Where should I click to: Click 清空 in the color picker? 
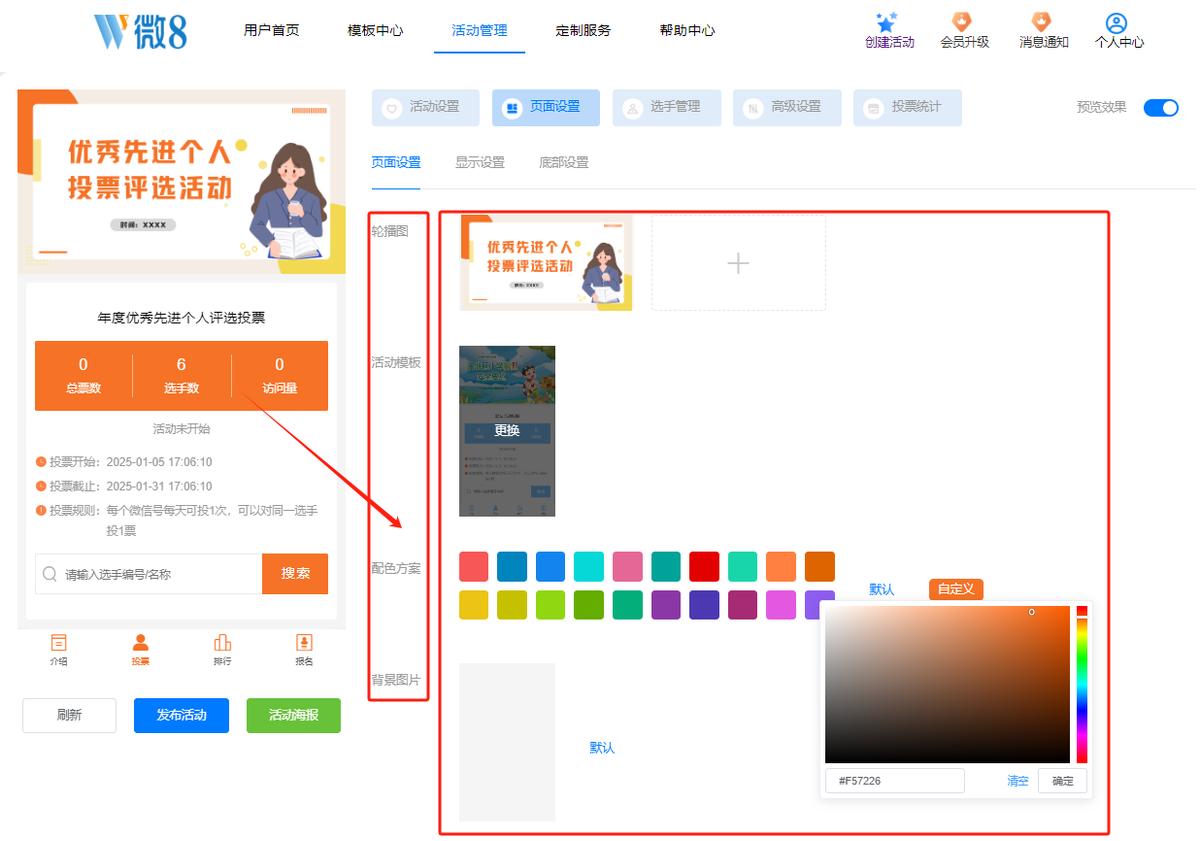coord(1018,781)
